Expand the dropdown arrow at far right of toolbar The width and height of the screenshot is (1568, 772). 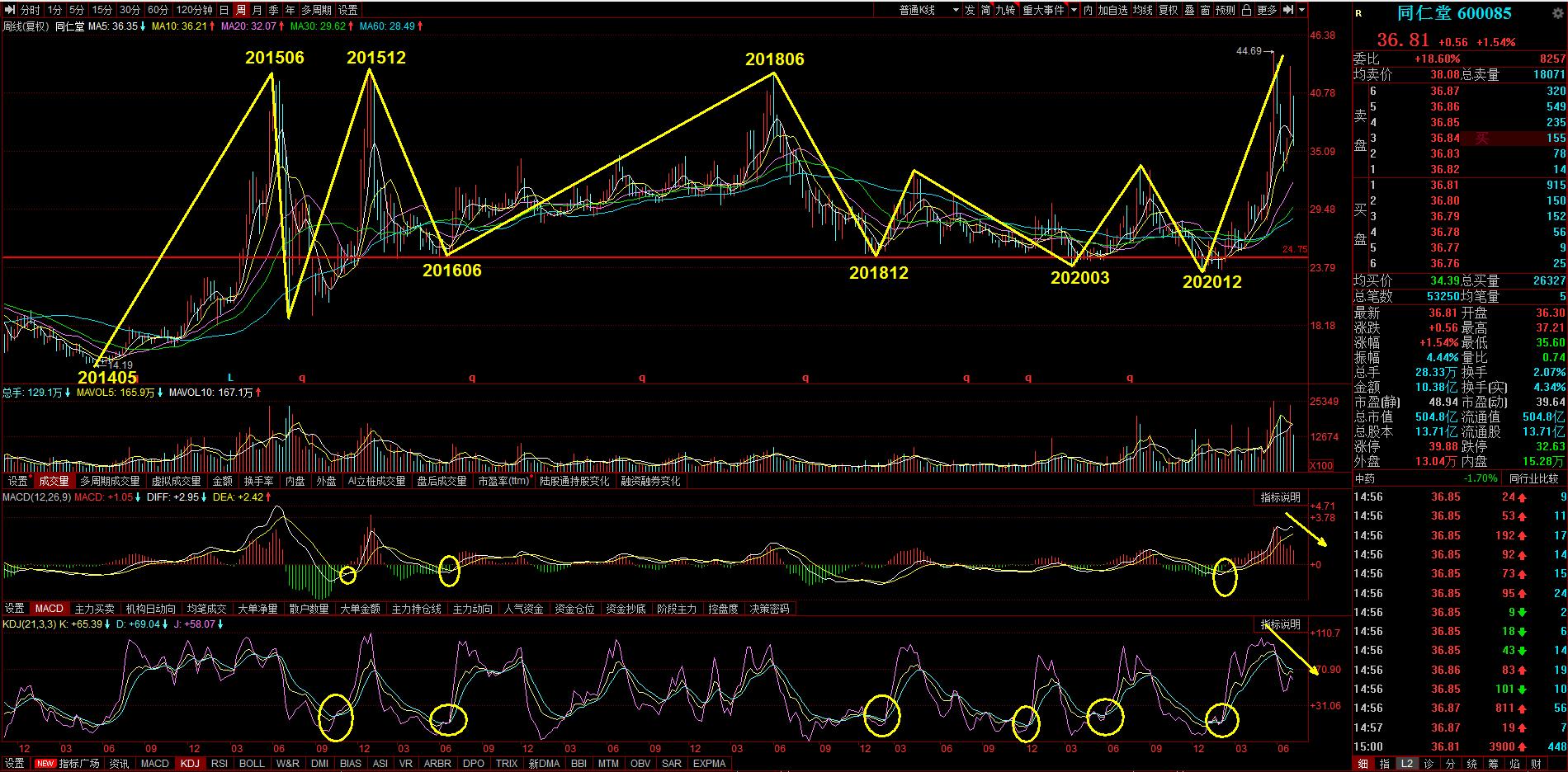coord(1301,10)
